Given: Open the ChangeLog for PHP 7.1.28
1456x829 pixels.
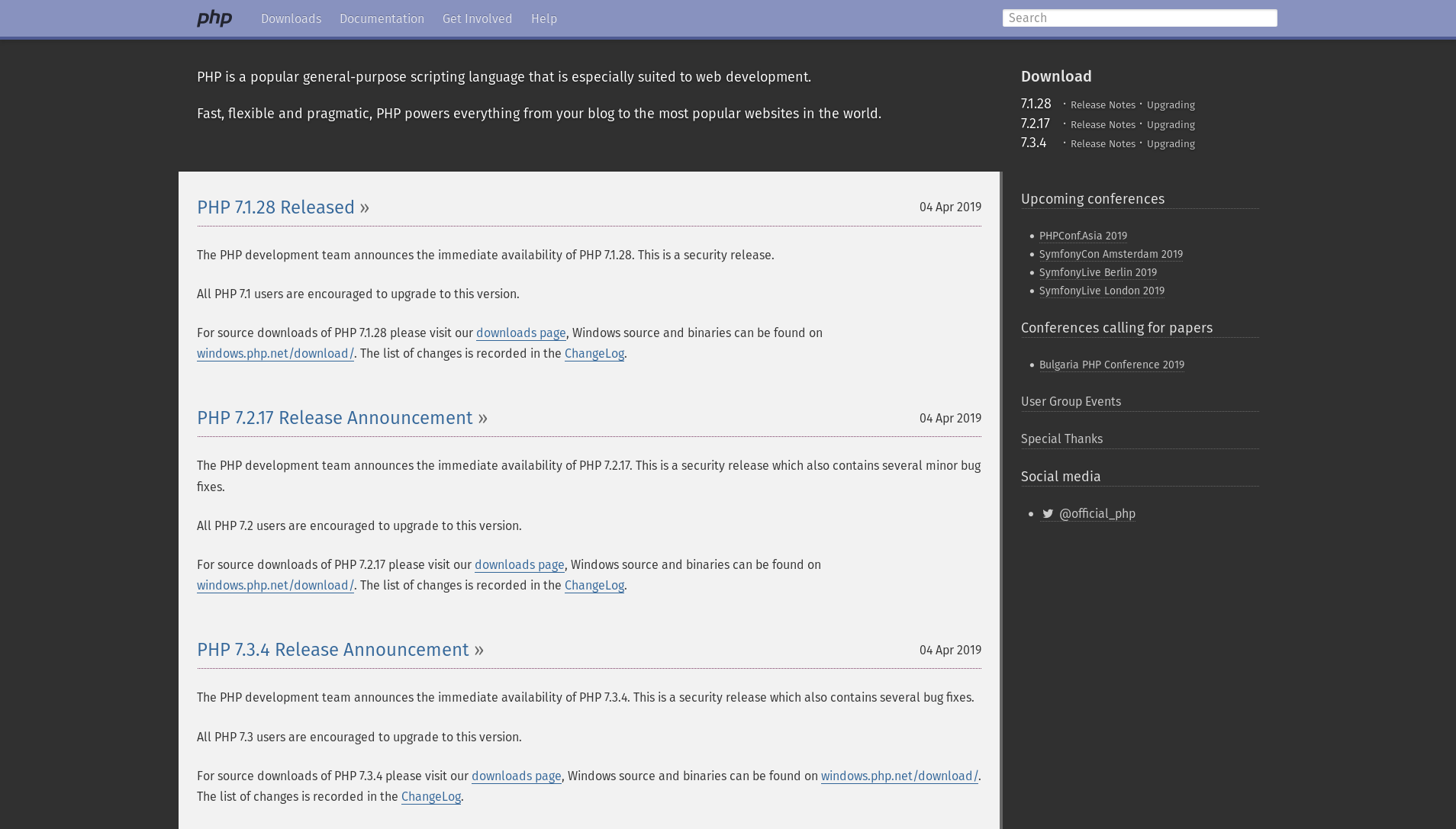Looking at the screenshot, I should 594,354.
